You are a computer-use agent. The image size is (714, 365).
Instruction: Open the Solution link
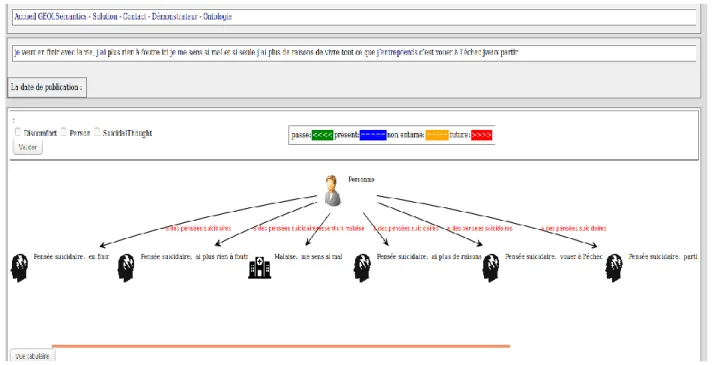point(105,17)
